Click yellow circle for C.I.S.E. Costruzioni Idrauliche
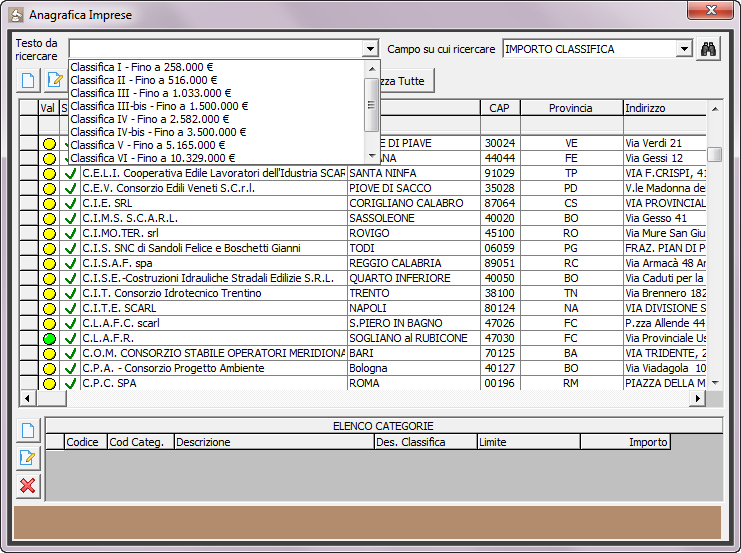Screen dimensions: 741x553 coord(49,279)
